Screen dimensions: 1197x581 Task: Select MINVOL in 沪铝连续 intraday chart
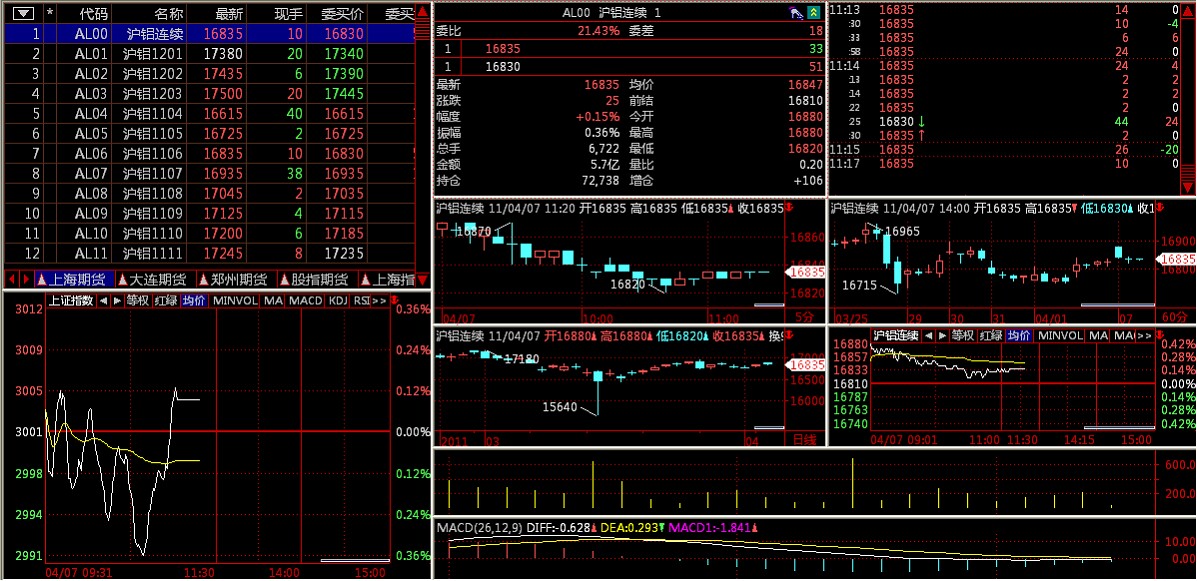tap(1060, 335)
